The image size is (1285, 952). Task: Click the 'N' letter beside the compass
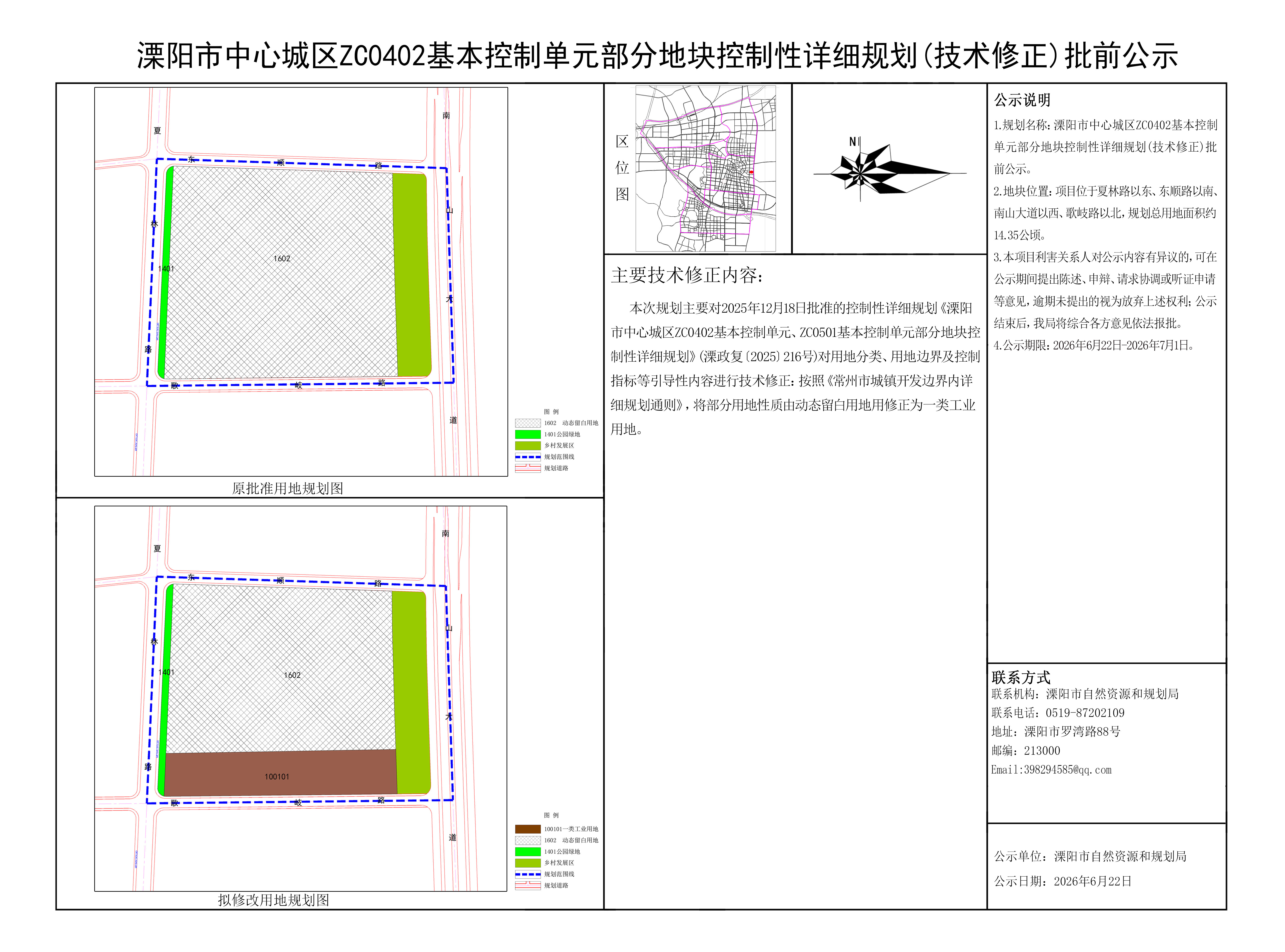pyautogui.click(x=853, y=142)
